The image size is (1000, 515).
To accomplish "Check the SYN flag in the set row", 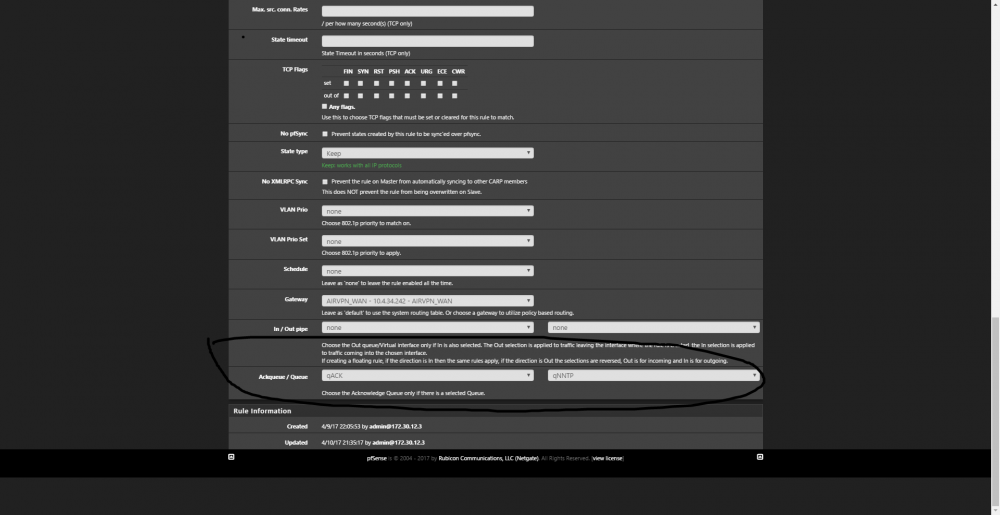I will pos(360,83).
